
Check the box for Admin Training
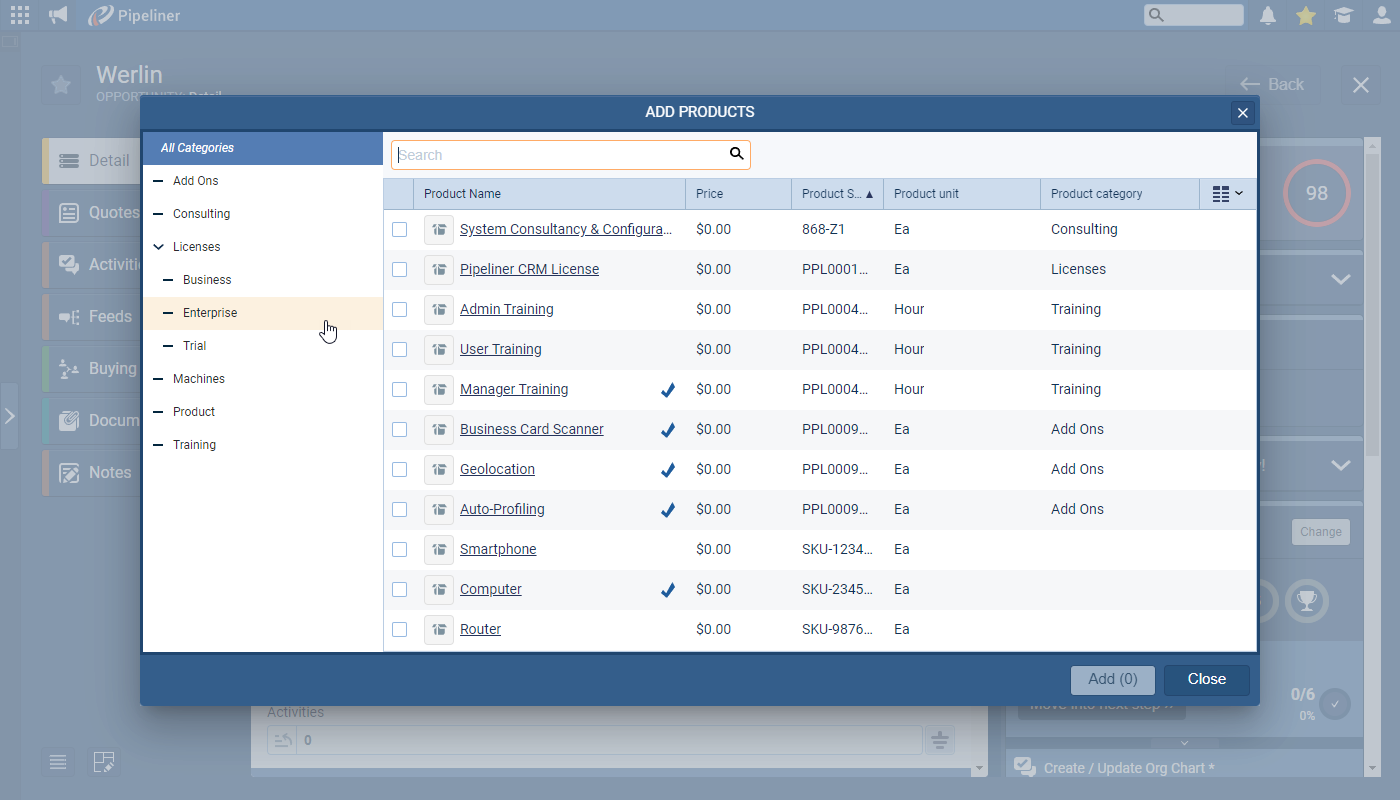tap(400, 310)
